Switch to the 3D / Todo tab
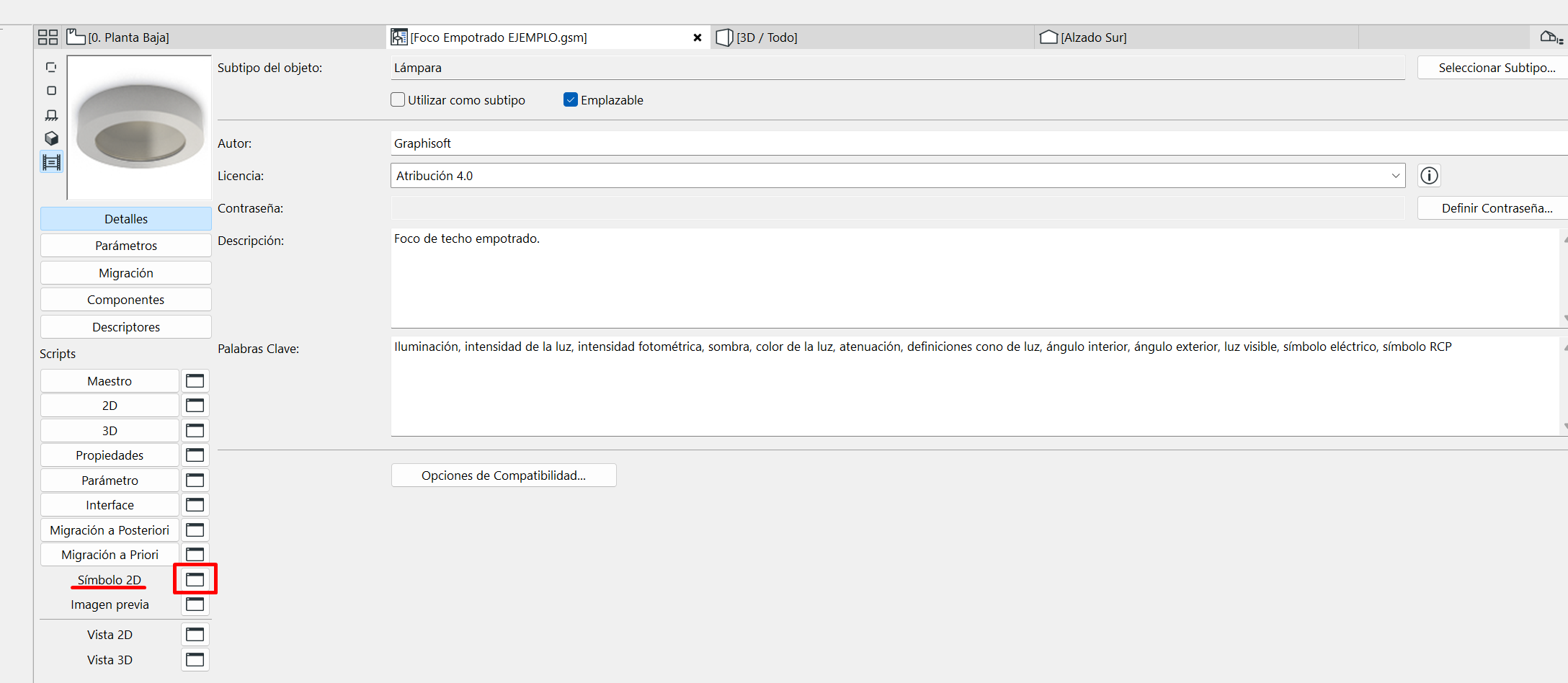Screen dimensions: 1568x683 [766, 37]
